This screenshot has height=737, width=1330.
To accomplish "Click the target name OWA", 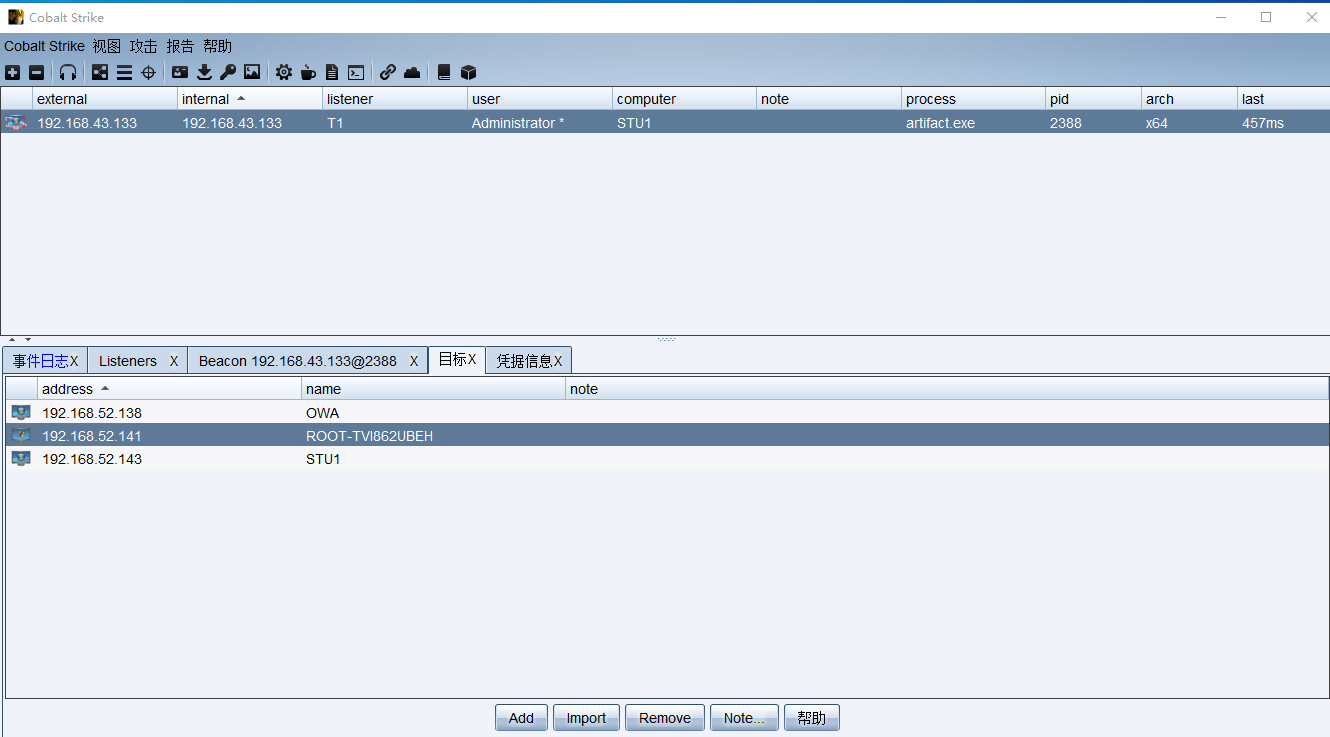I will click(x=322, y=413).
